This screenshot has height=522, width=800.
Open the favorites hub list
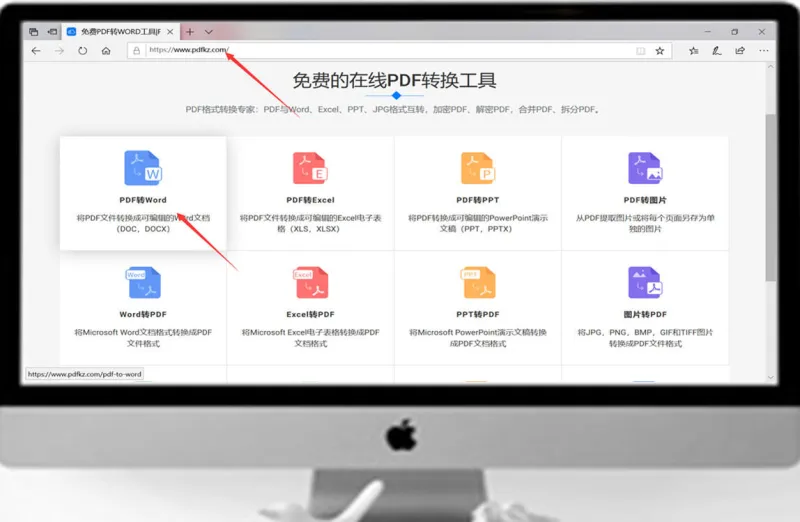[693, 51]
